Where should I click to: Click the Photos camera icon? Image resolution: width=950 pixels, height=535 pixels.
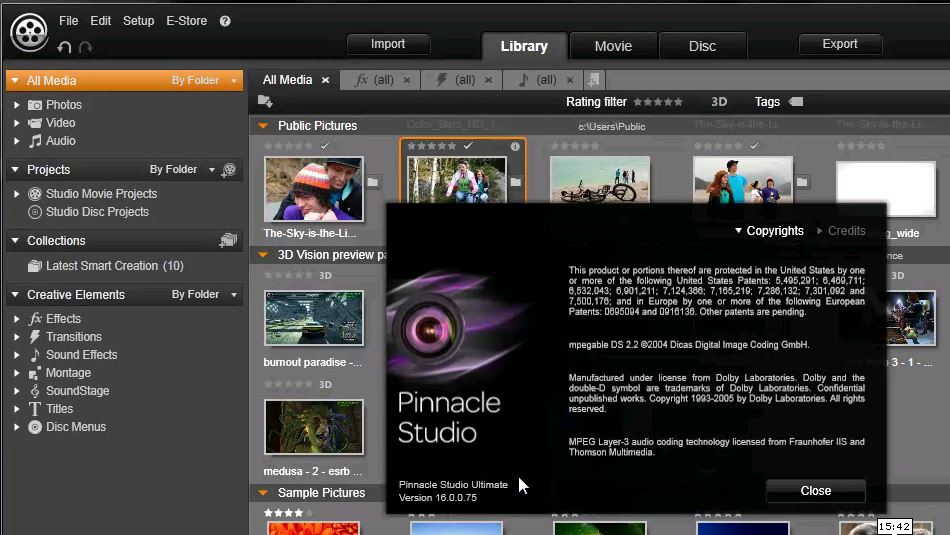tap(35, 105)
